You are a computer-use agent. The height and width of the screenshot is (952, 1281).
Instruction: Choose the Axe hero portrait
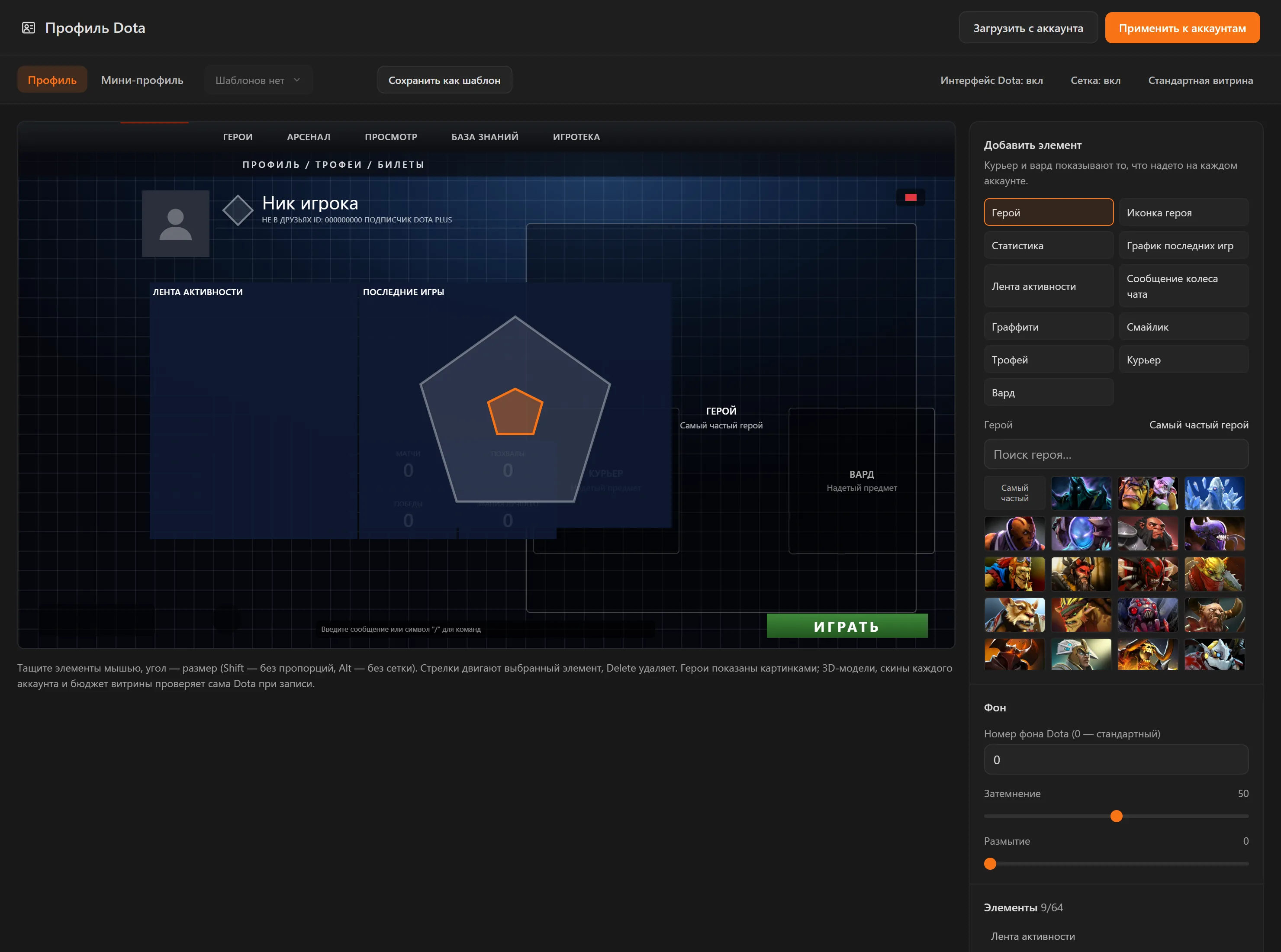coord(1148,534)
